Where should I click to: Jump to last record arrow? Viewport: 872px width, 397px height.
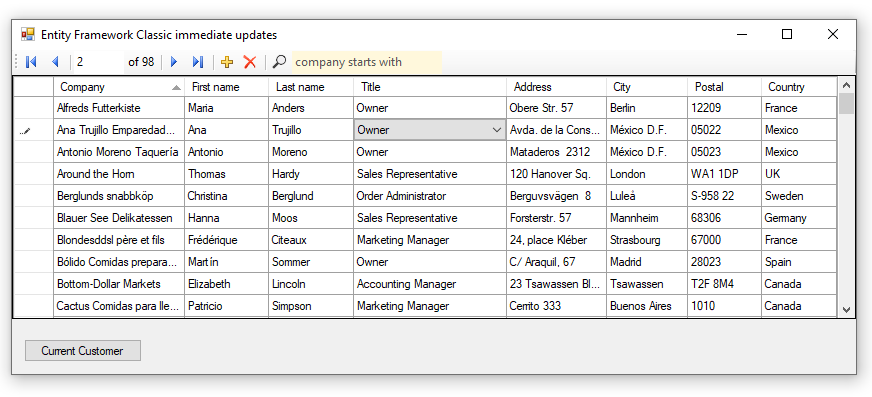198,62
